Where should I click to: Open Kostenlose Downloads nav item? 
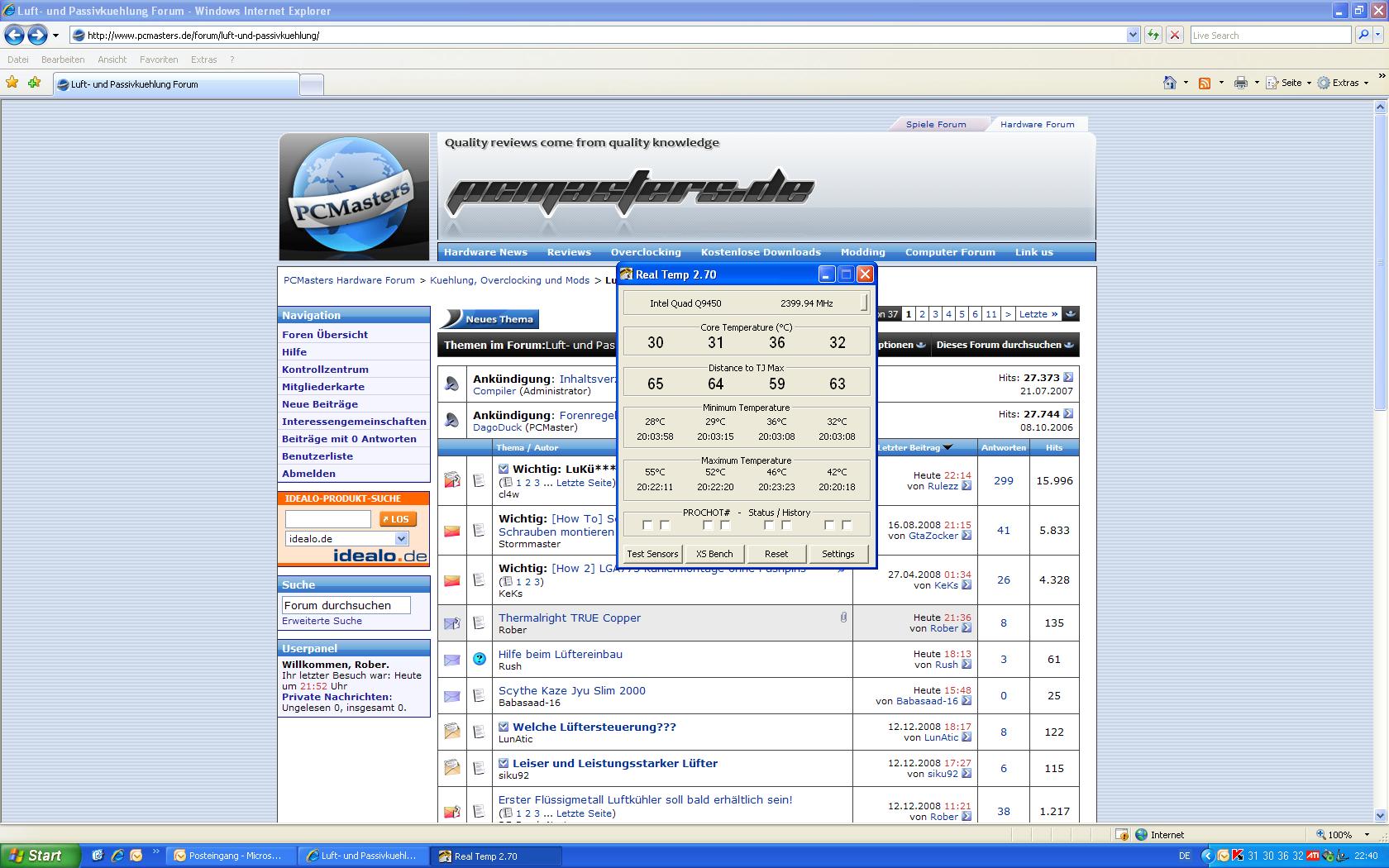(x=761, y=252)
